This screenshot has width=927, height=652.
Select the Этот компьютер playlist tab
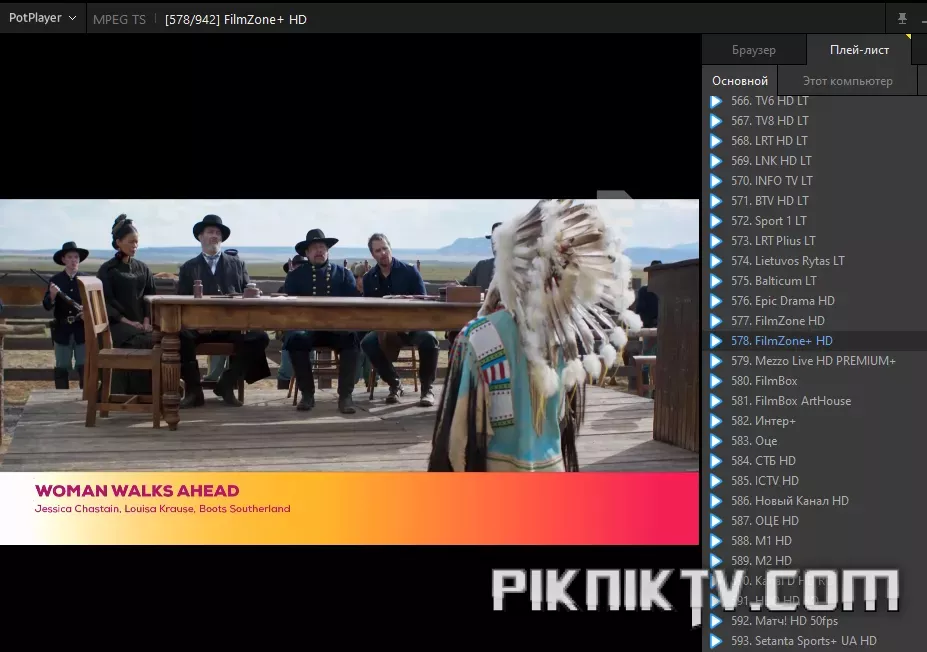pos(847,81)
